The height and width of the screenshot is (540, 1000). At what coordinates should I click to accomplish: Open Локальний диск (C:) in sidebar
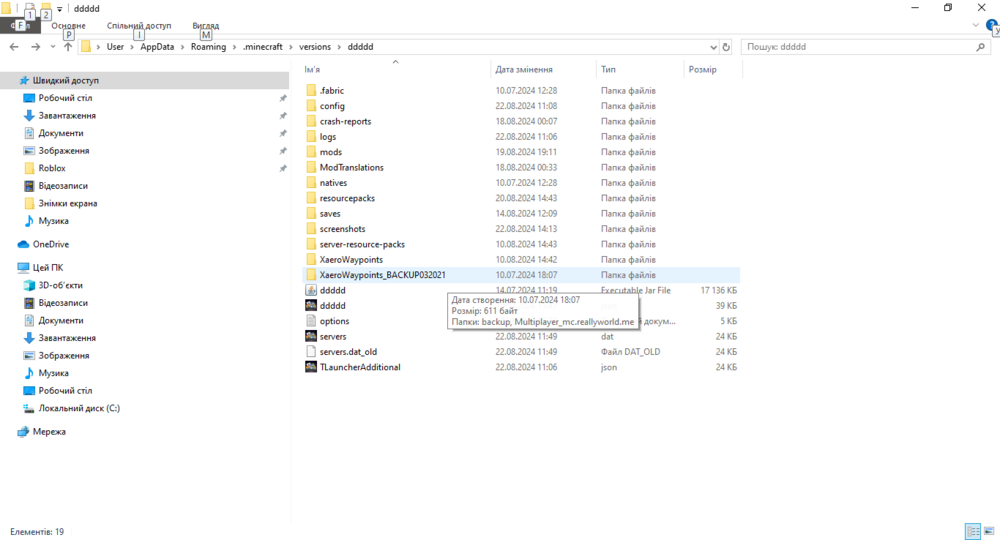point(79,408)
